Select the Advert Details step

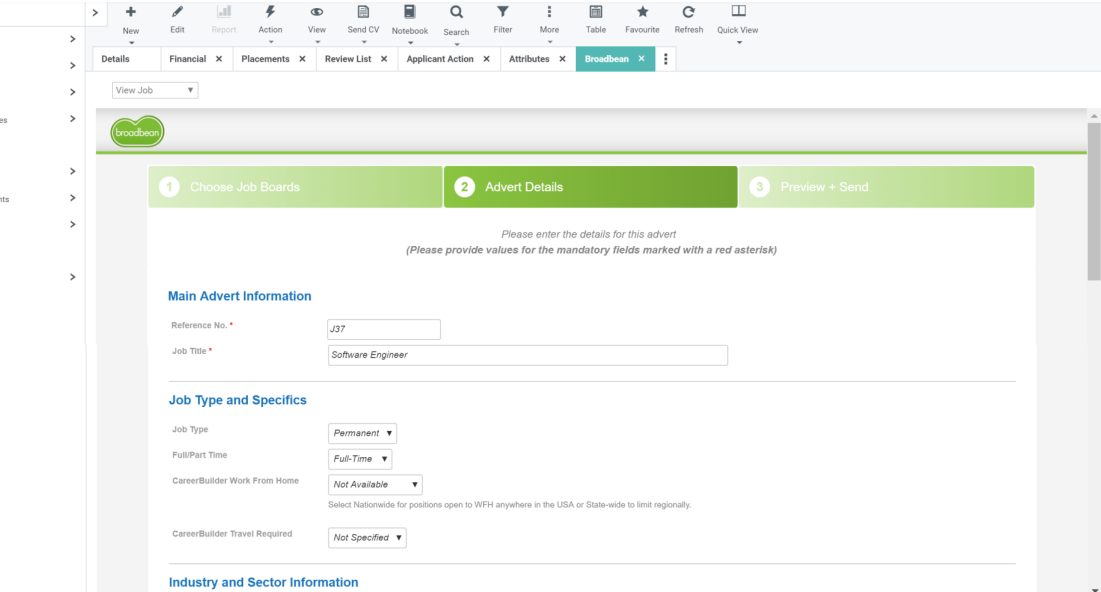click(591, 187)
